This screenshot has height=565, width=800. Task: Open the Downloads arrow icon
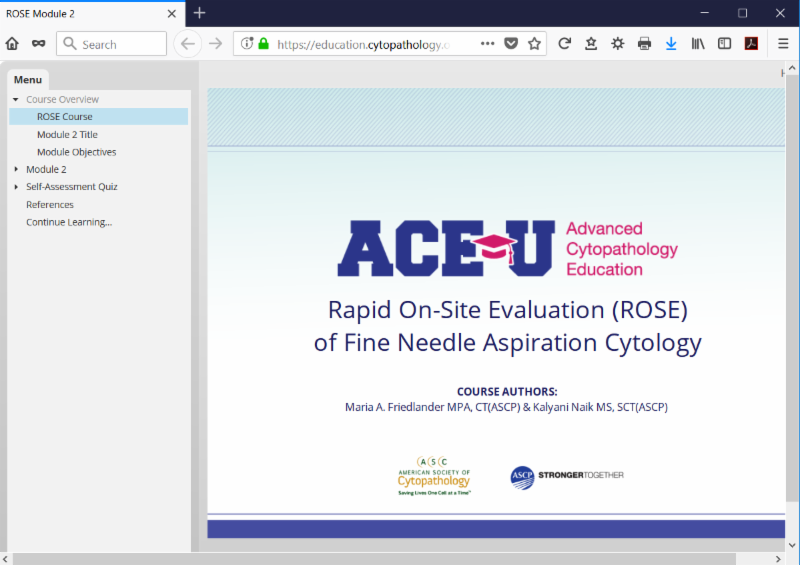tap(671, 44)
